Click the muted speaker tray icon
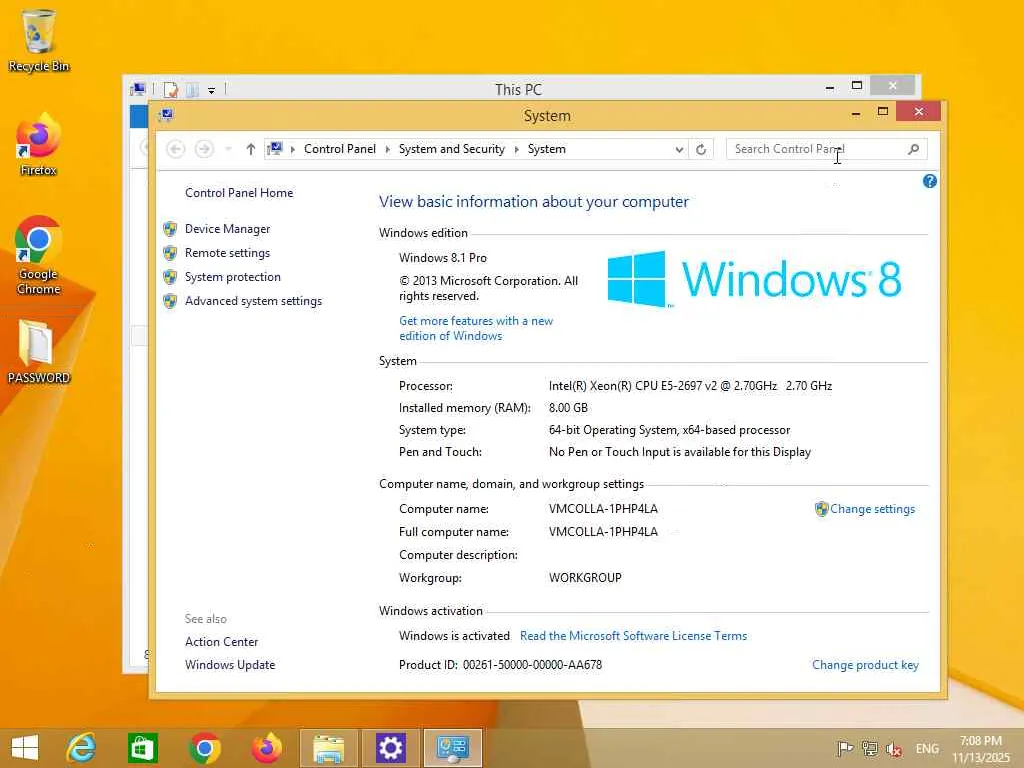Image resolution: width=1024 pixels, height=768 pixels. tap(894, 749)
